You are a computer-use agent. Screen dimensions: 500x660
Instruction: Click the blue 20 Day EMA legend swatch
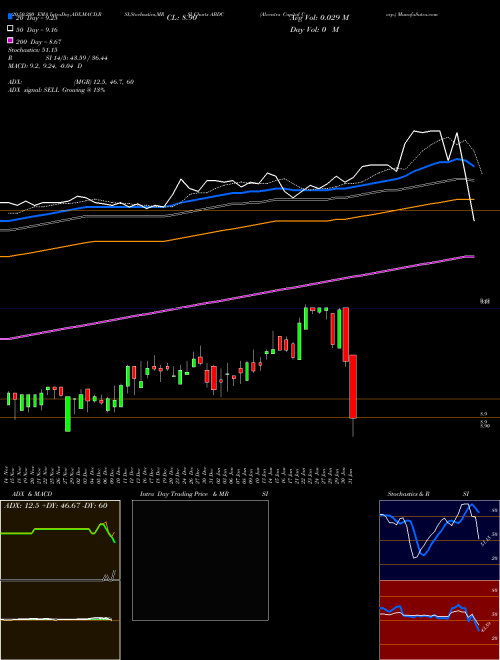pos(10,18)
